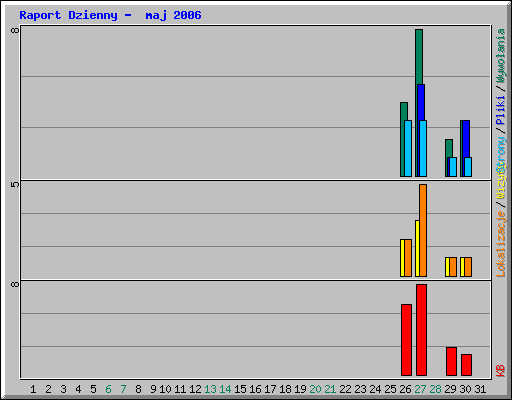Click the red KB bar for day 26
This screenshot has height=400, width=512.
(406, 340)
